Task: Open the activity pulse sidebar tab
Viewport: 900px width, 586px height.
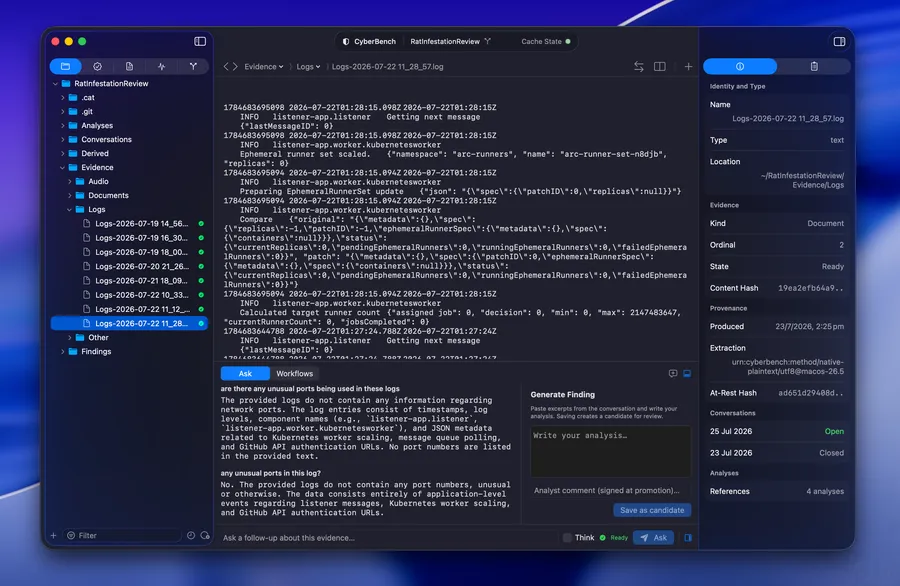Action: [x=161, y=67]
